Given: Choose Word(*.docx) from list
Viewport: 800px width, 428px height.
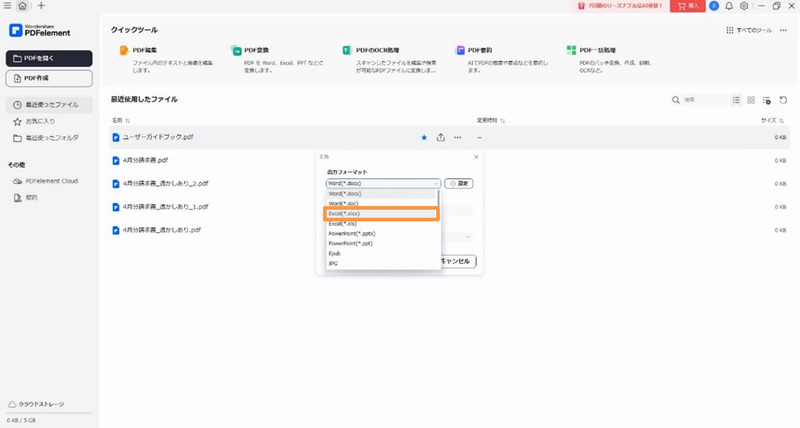Looking at the screenshot, I should pyautogui.click(x=381, y=194).
